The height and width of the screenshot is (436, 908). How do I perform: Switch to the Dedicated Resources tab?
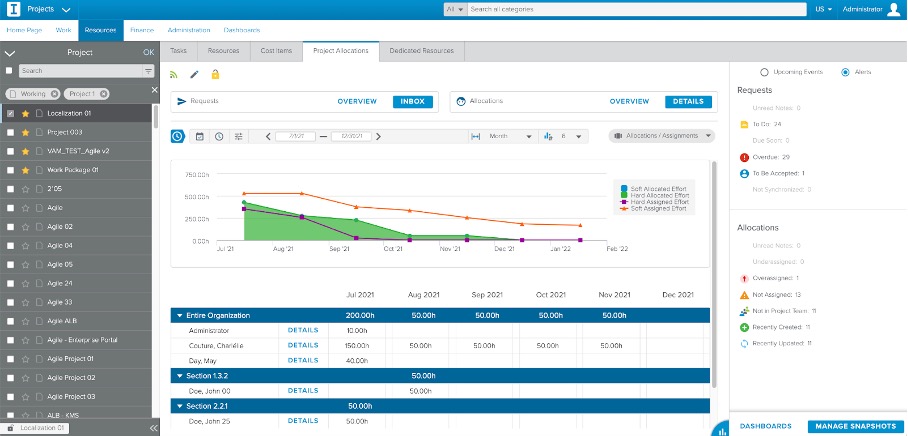pos(421,50)
